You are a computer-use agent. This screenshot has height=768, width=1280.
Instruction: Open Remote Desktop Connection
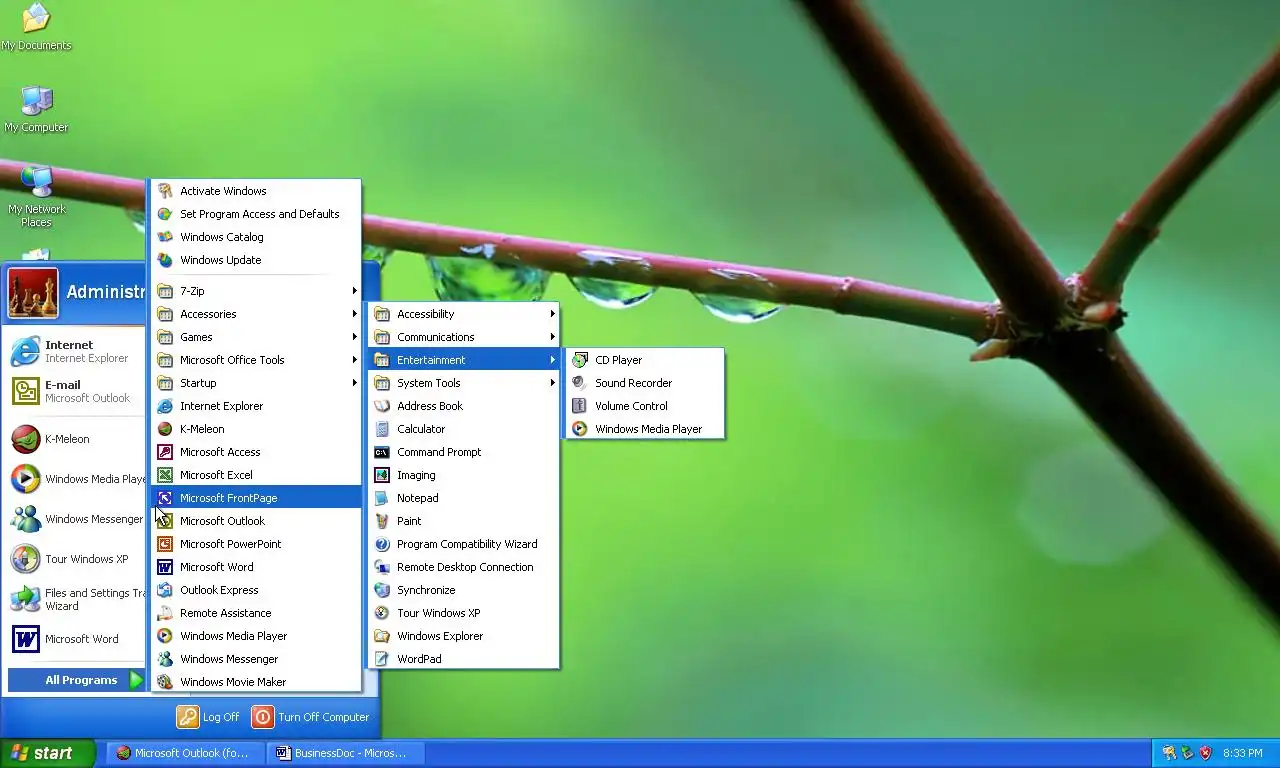463,567
